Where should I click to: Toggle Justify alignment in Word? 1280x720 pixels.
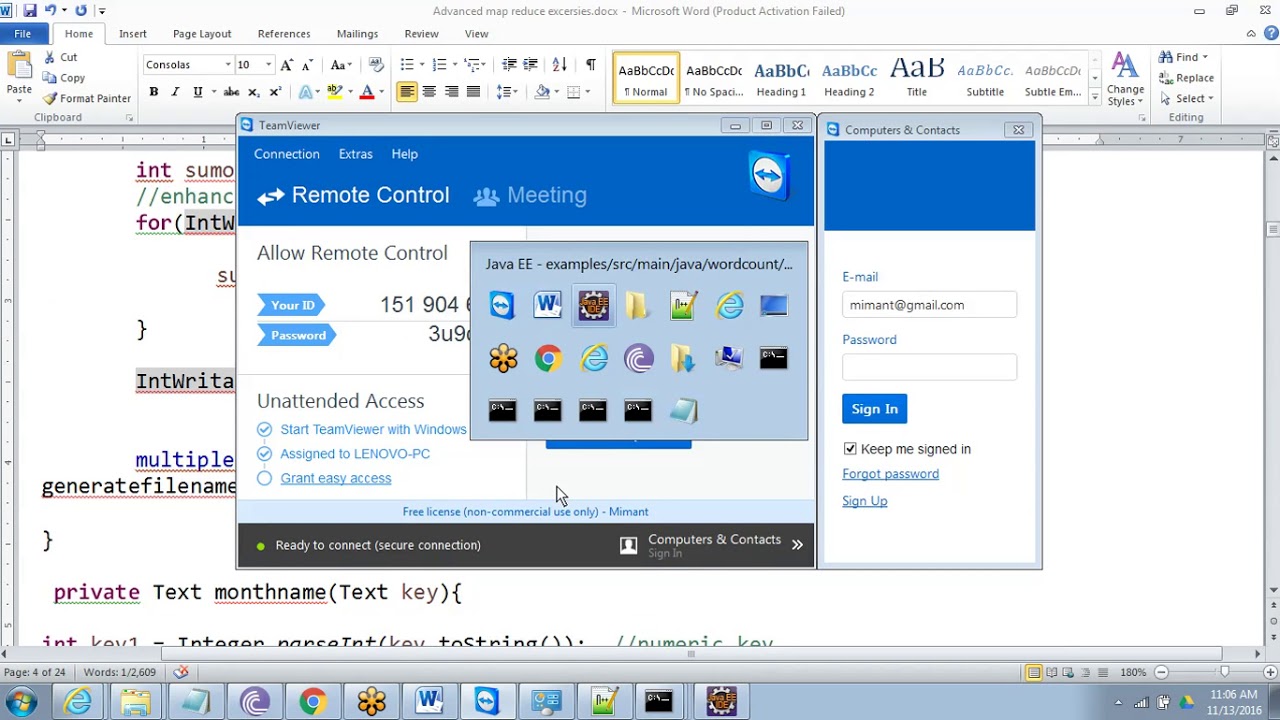point(473,92)
